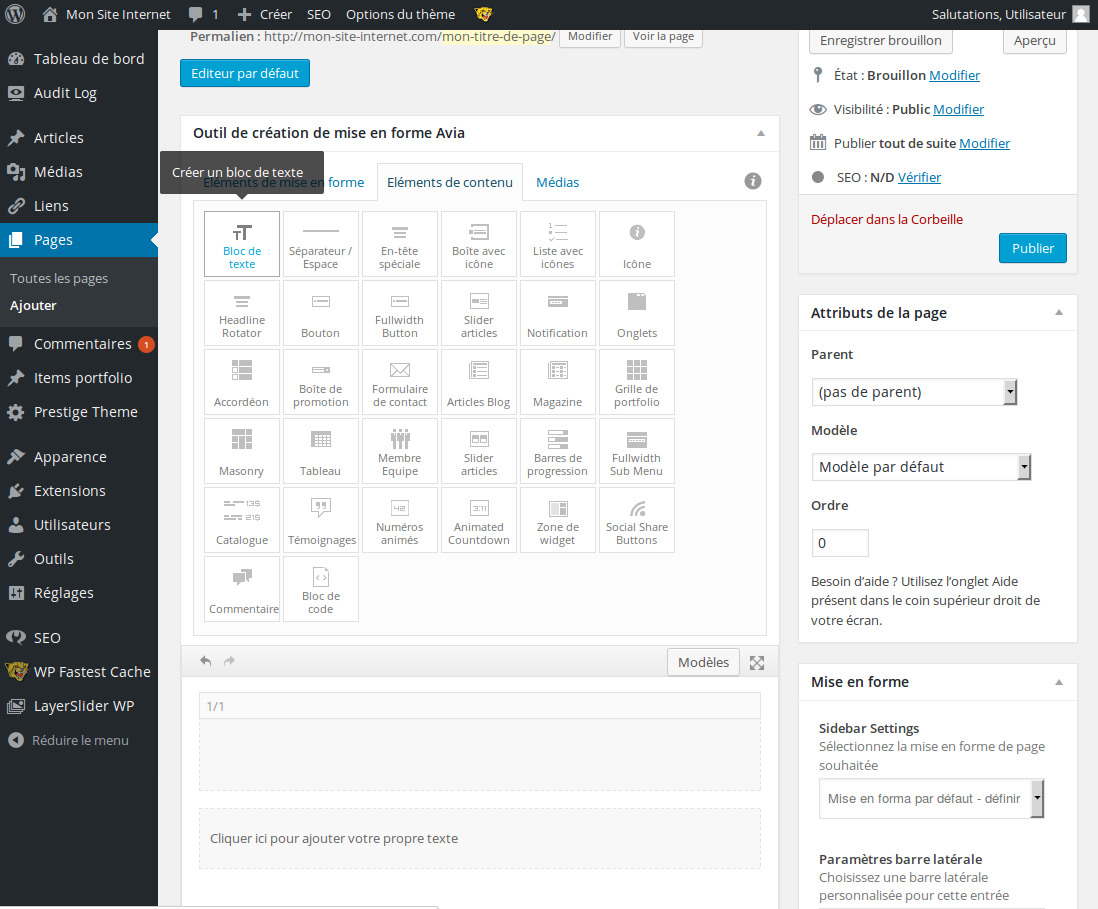Insert Articles Blog element
The image size is (1098, 909).
pos(479,382)
